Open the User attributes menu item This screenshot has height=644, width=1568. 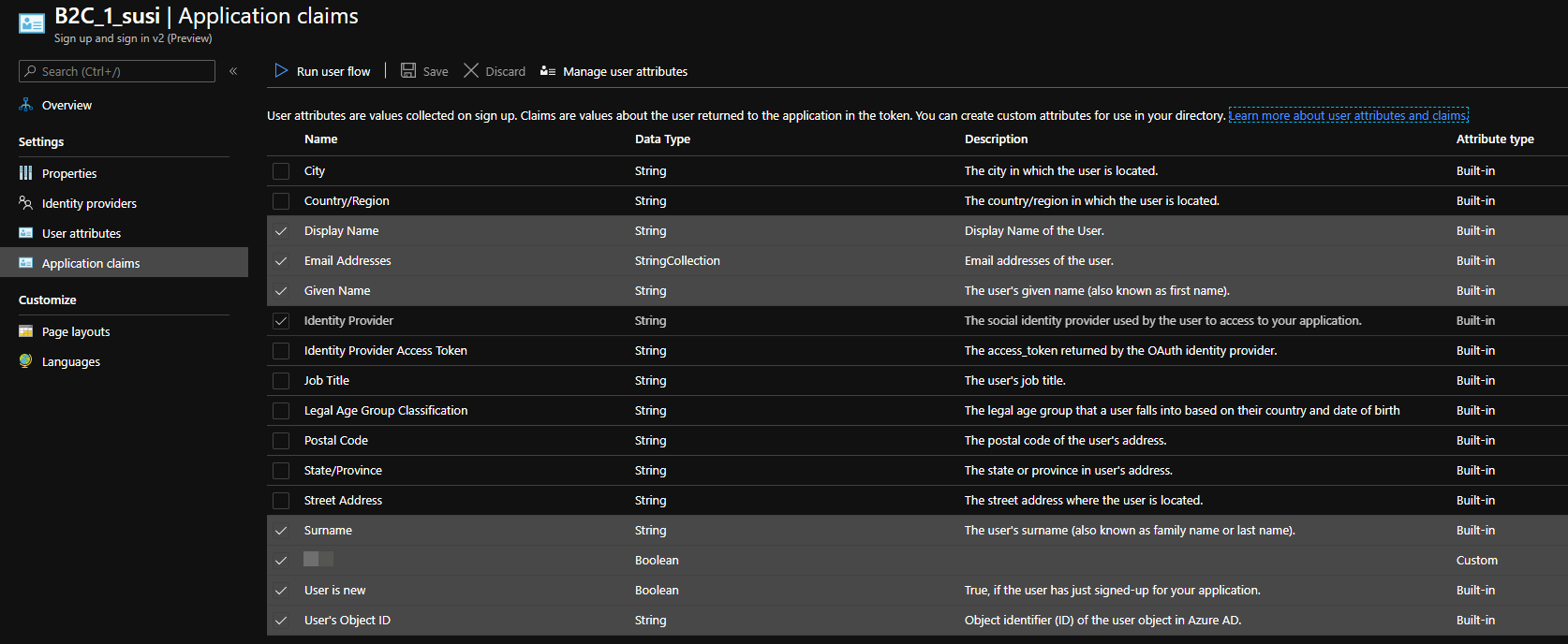click(81, 233)
